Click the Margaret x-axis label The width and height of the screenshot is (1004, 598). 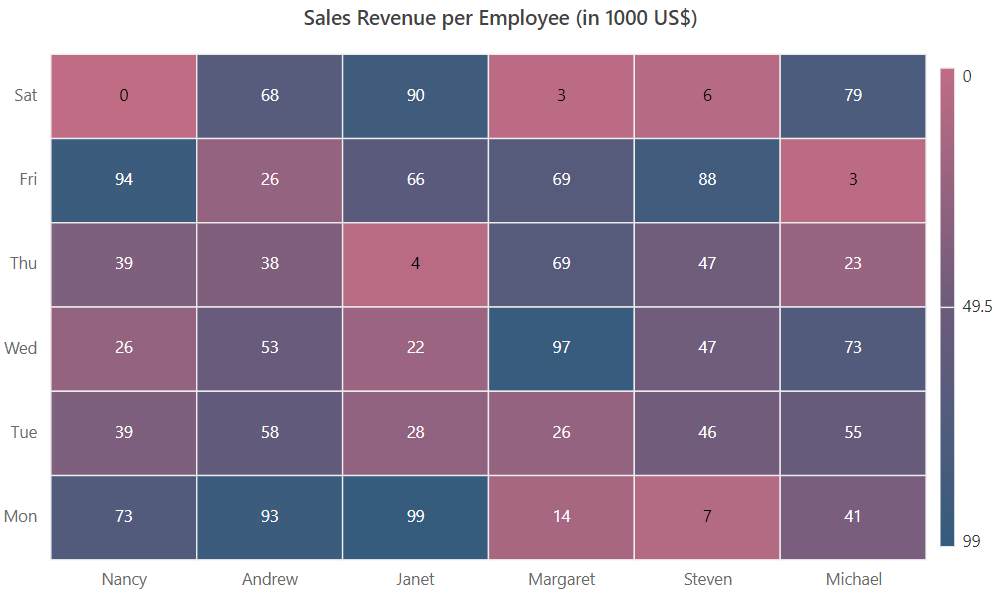562,579
